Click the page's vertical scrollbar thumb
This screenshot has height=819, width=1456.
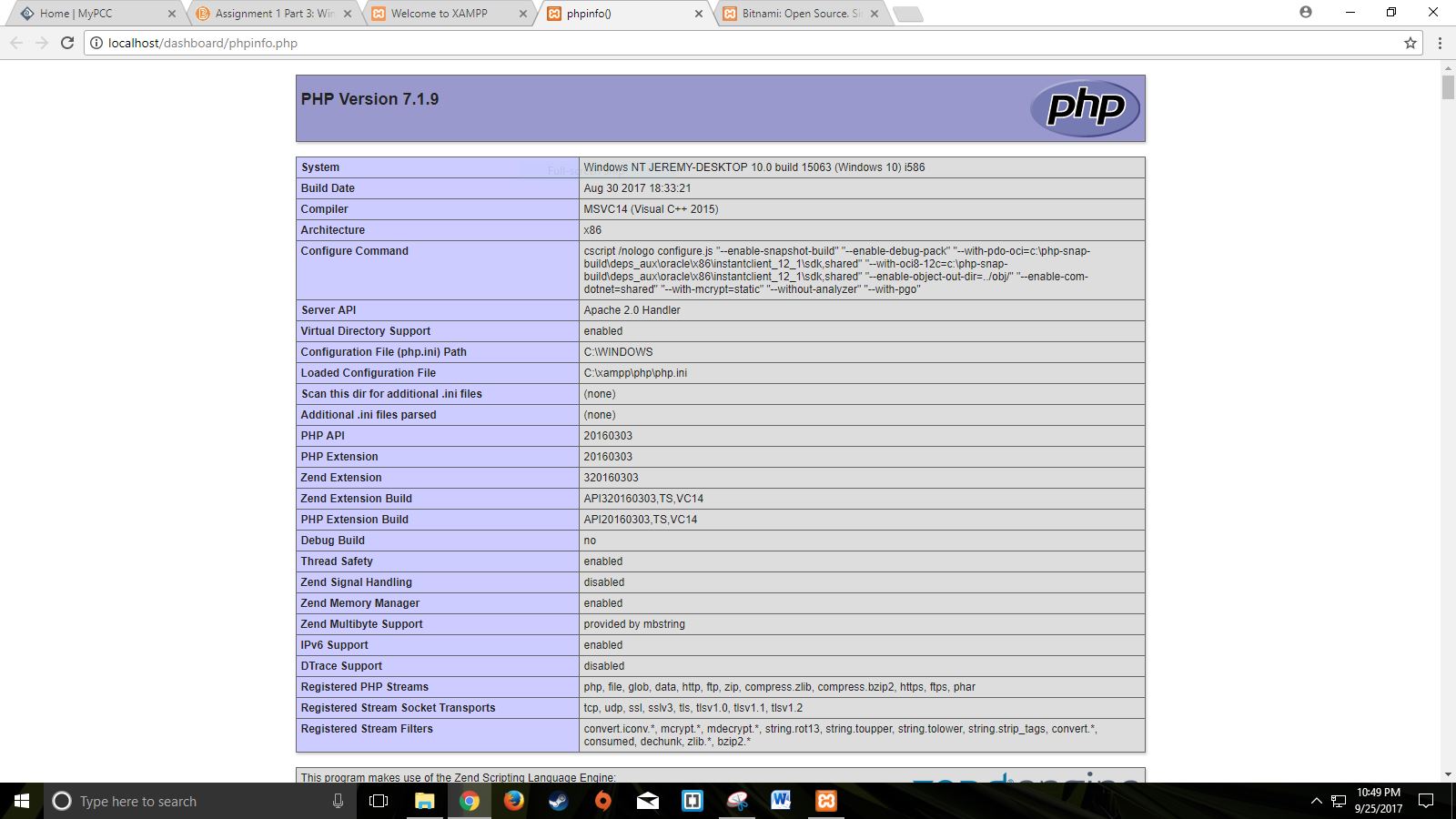1448,88
